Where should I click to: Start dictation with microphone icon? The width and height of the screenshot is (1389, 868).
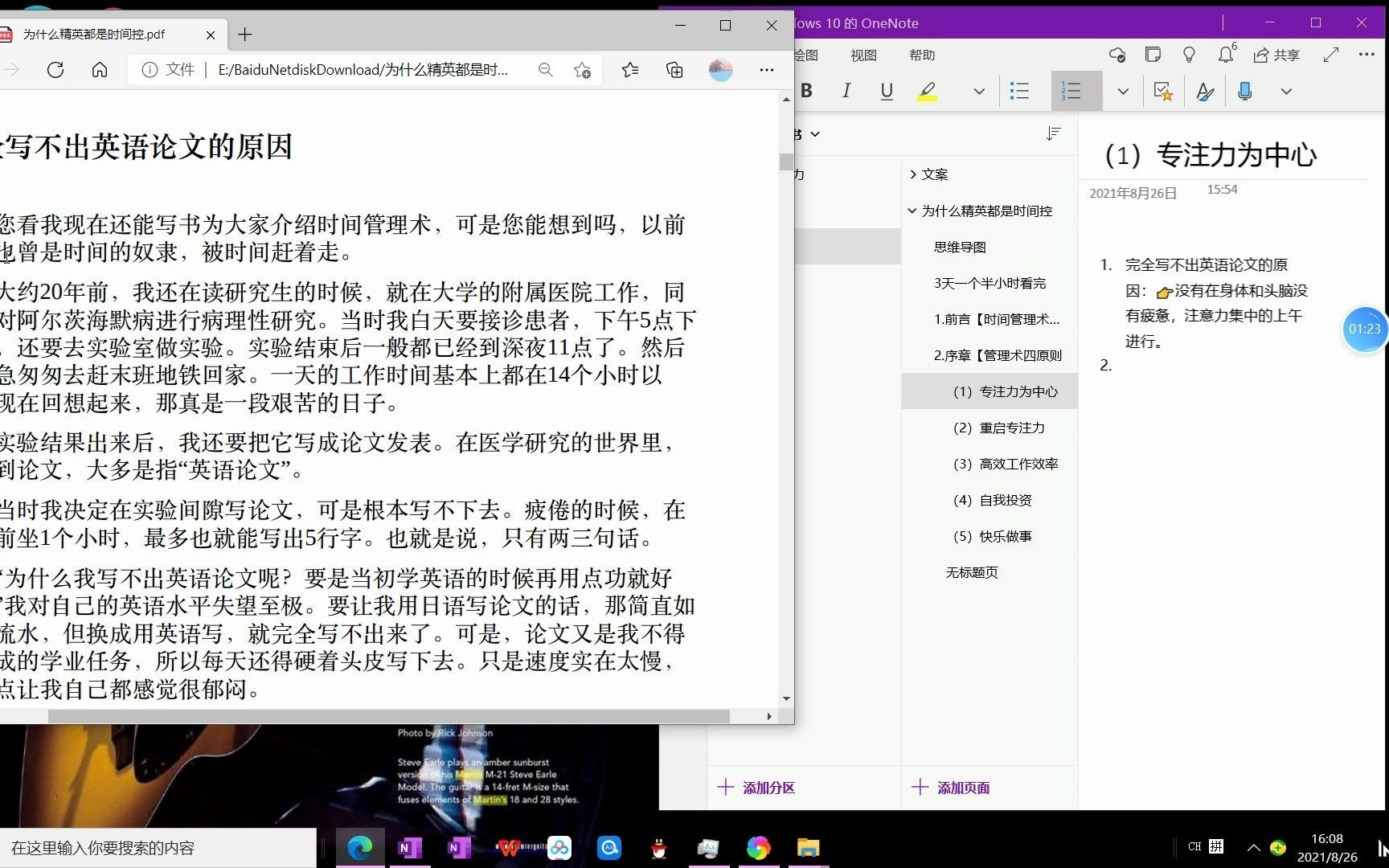tap(1245, 91)
